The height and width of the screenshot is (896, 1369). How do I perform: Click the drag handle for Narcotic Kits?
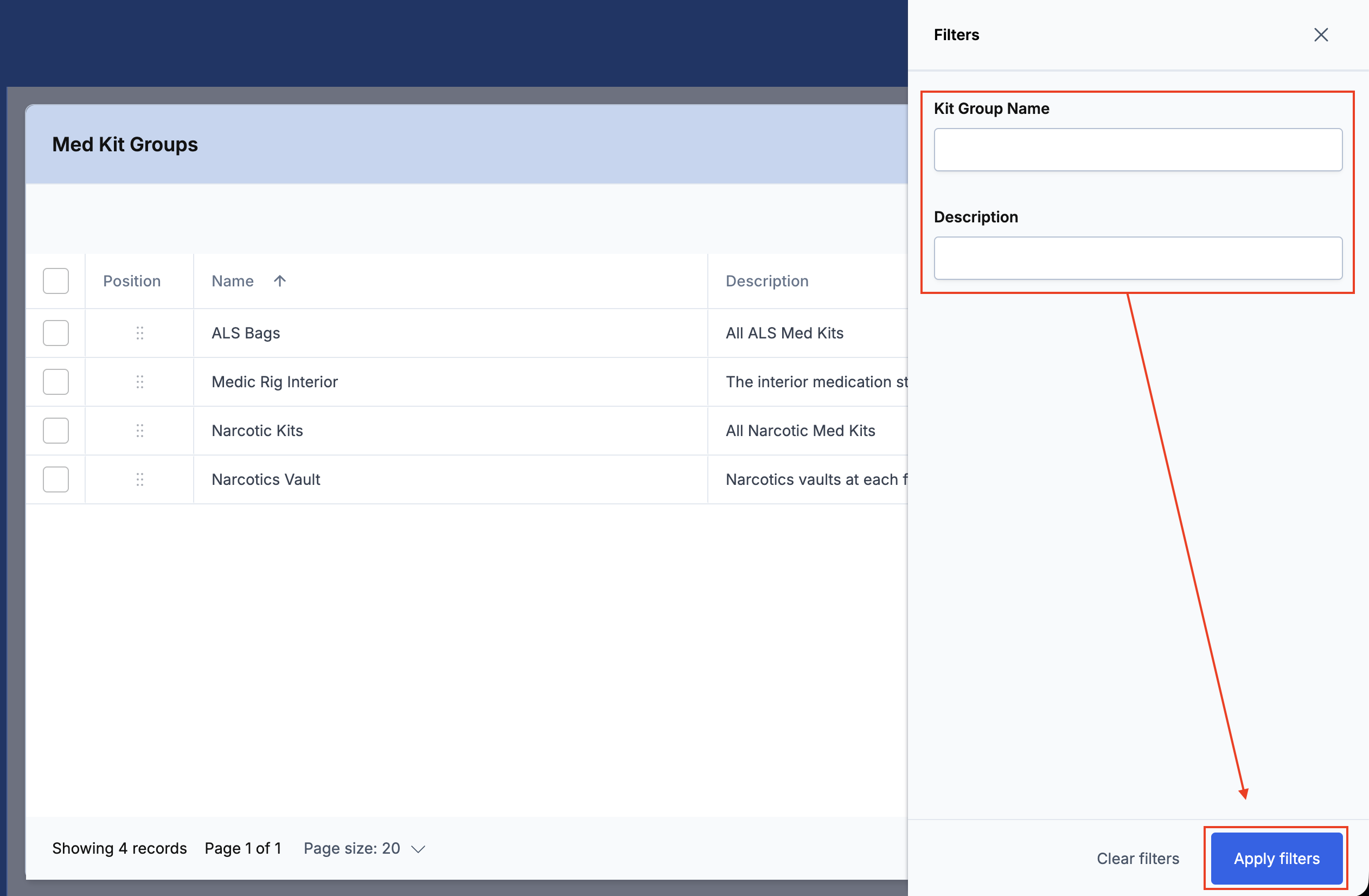[x=140, y=431]
